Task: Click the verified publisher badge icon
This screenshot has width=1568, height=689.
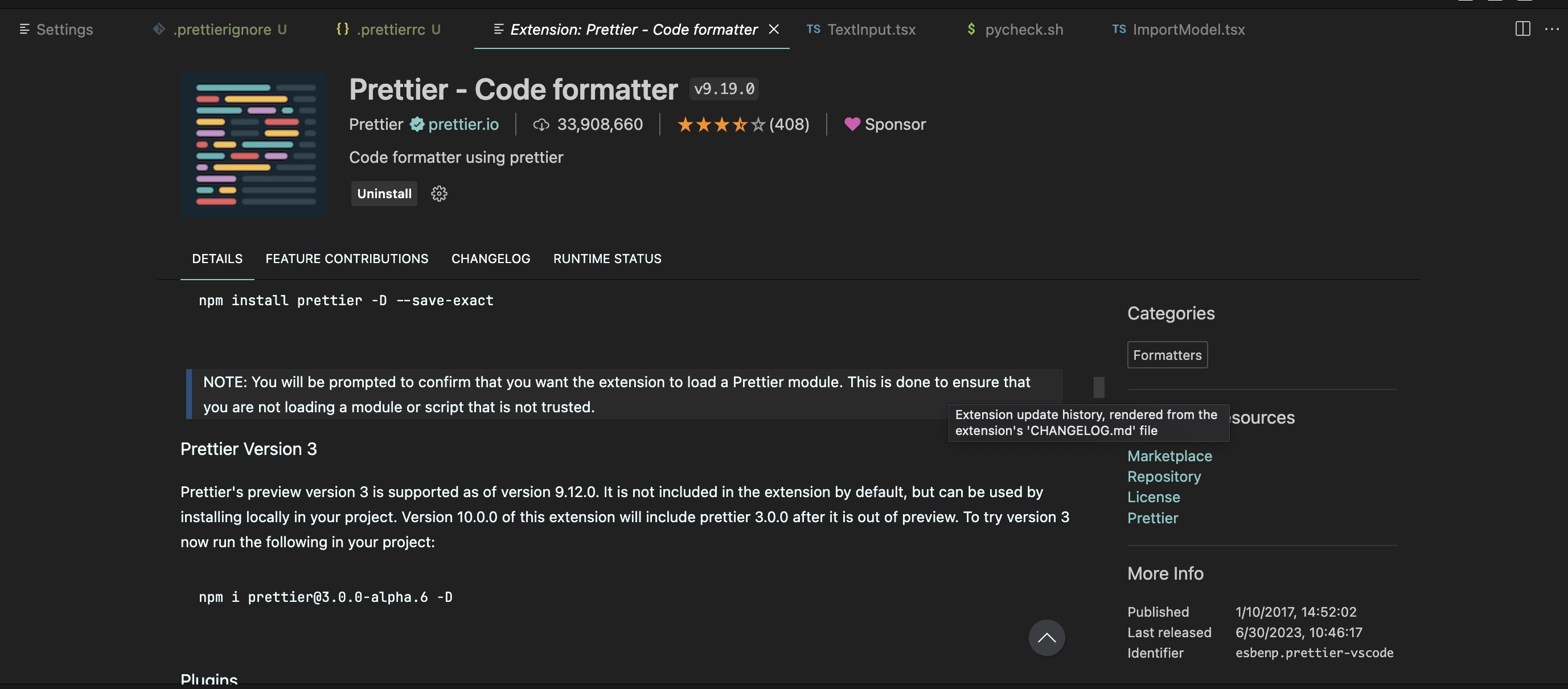Action: (x=417, y=124)
